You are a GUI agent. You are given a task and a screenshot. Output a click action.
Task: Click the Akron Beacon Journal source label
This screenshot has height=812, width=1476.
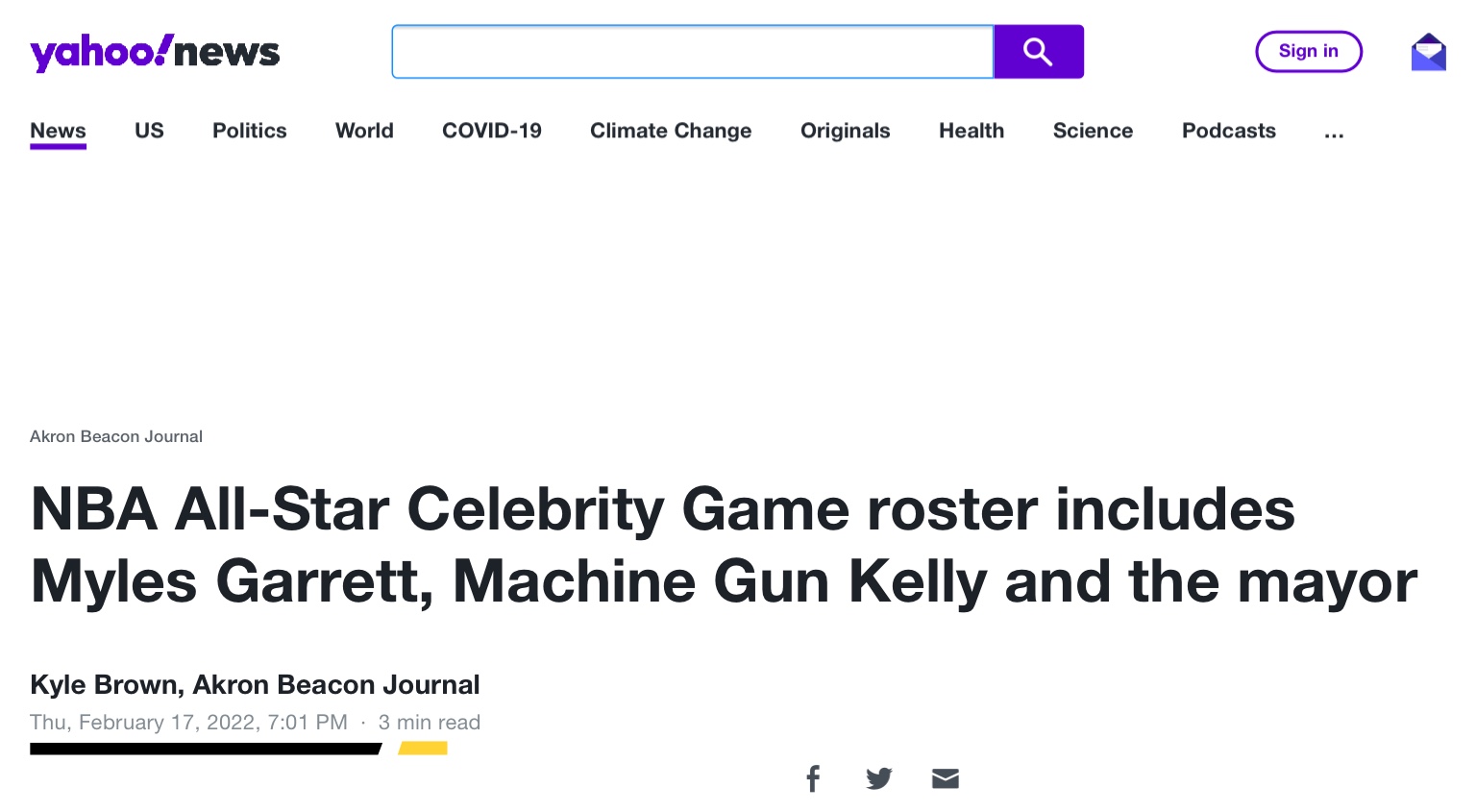[116, 436]
